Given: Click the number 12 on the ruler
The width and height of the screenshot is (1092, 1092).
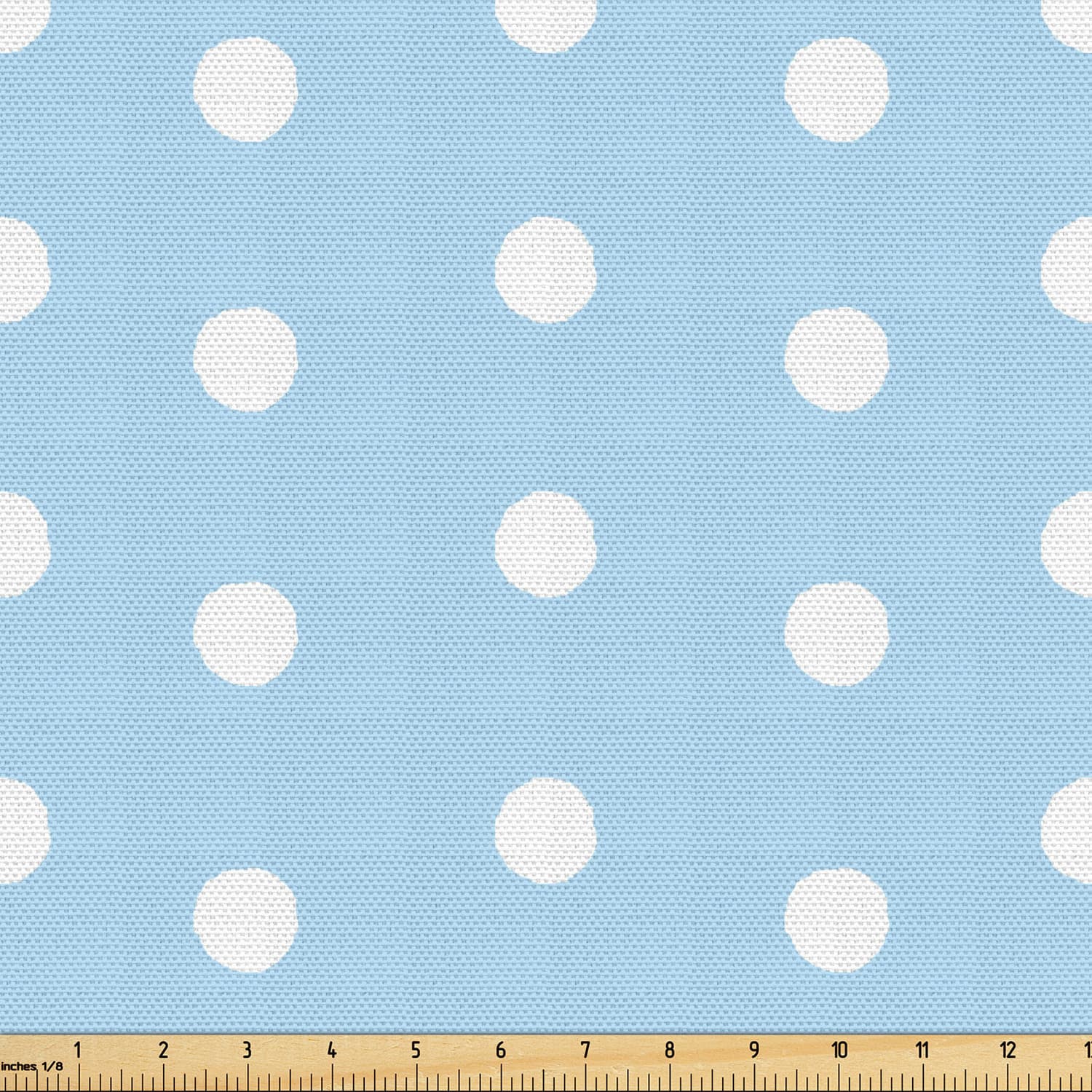Looking at the screenshot, I should [x=1008, y=1050].
